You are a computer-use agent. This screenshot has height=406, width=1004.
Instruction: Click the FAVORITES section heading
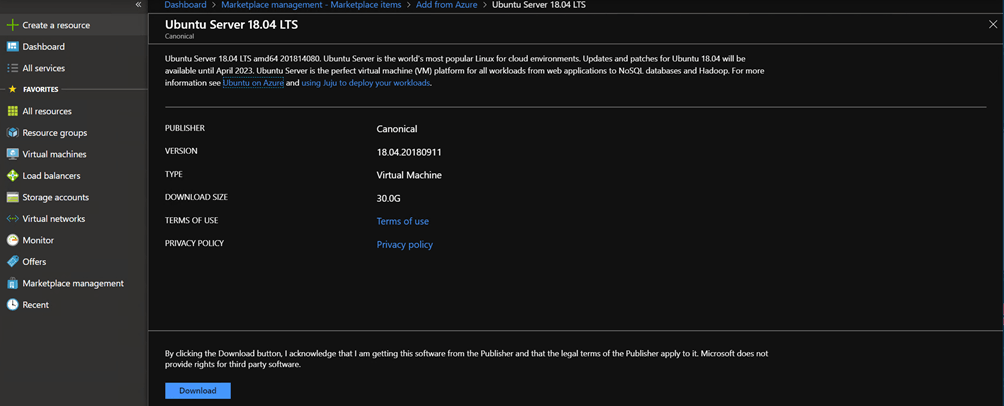[40, 90]
